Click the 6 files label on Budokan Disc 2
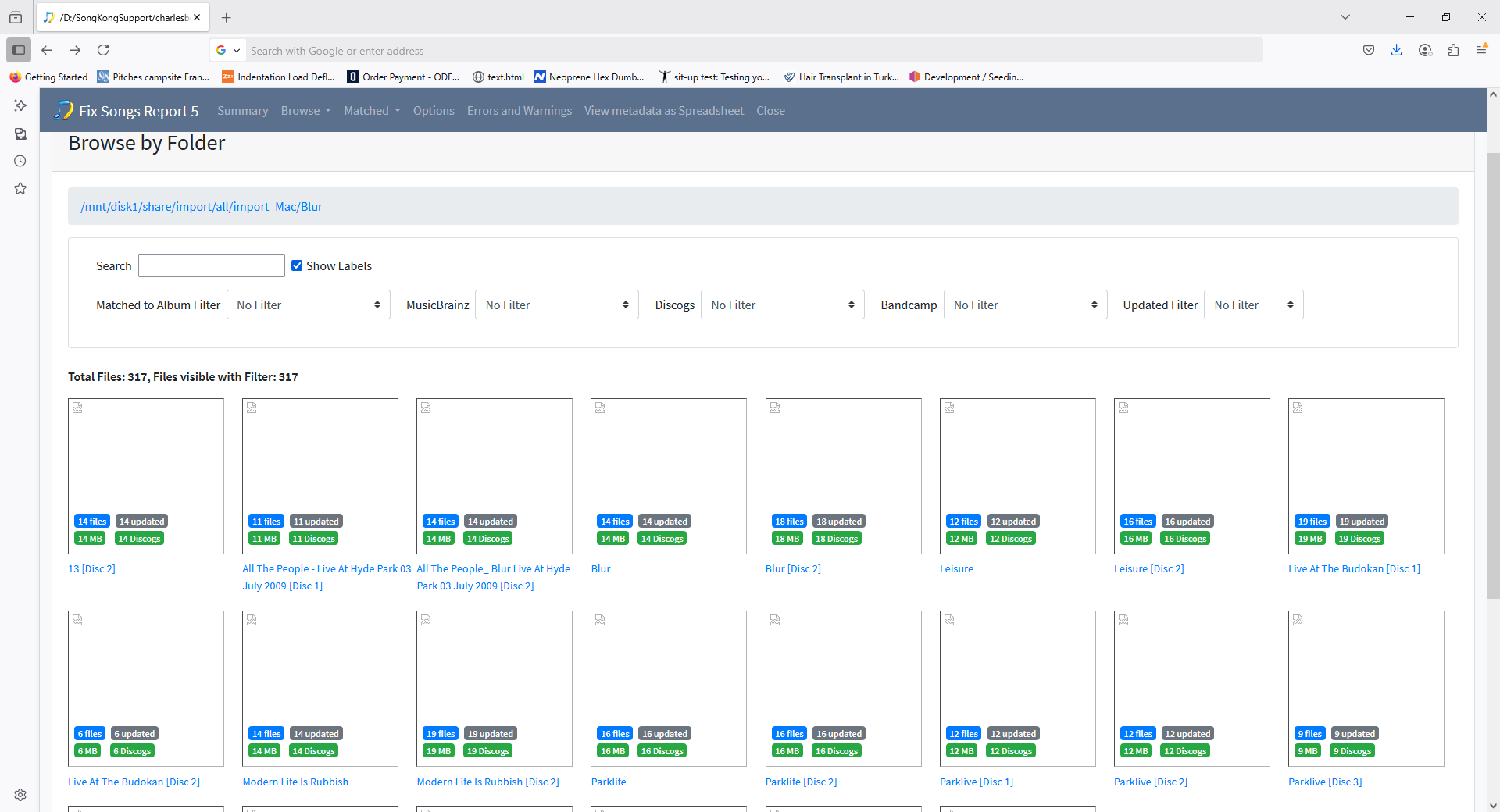Image resolution: width=1500 pixels, height=812 pixels. pos(90,734)
